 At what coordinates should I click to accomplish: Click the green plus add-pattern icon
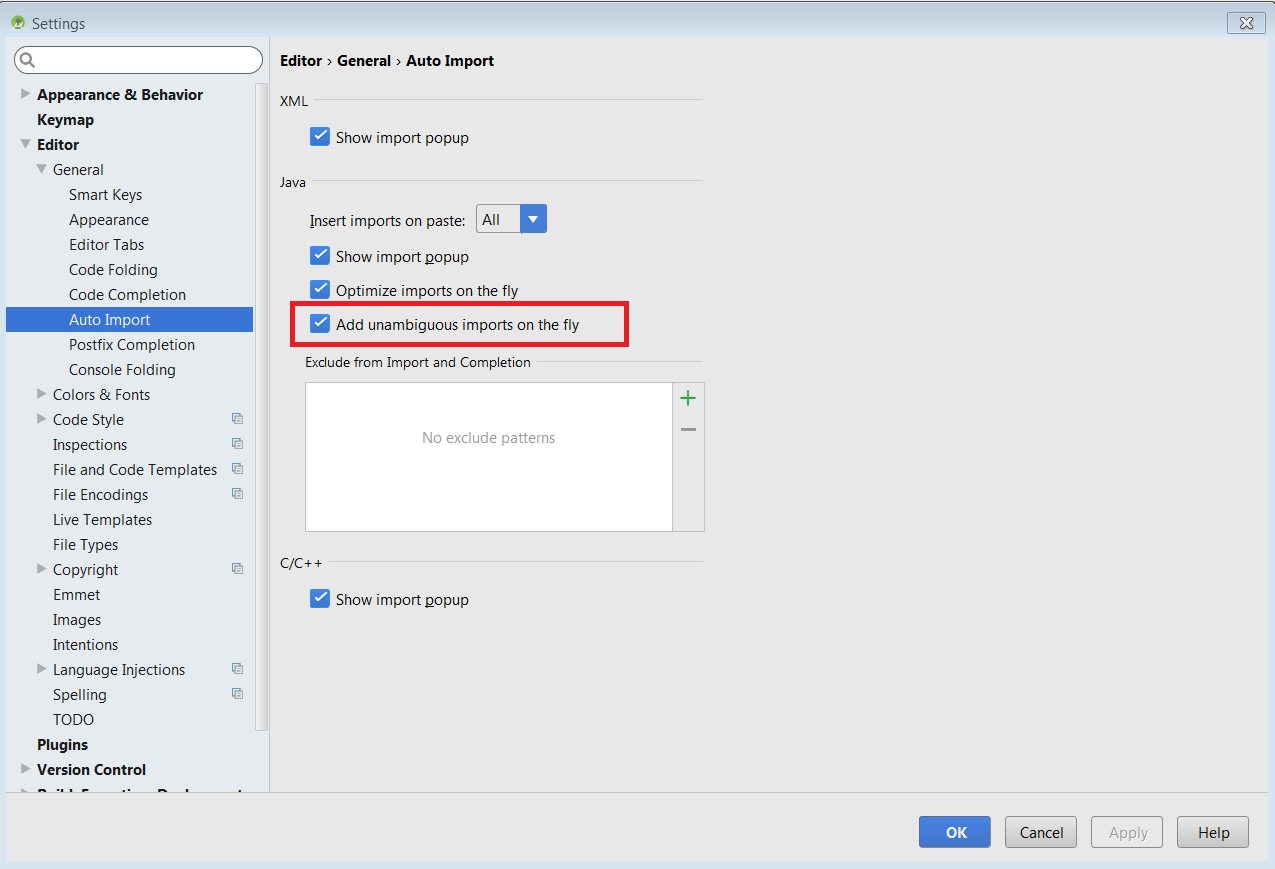pyautogui.click(x=688, y=398)
